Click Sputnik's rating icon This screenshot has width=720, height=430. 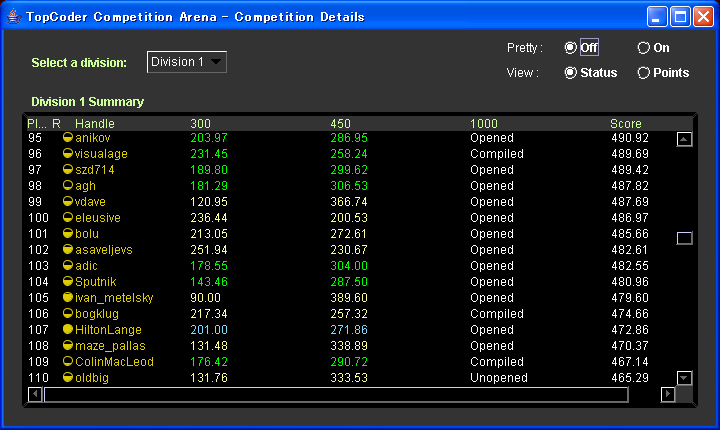[x=68, y=281]
